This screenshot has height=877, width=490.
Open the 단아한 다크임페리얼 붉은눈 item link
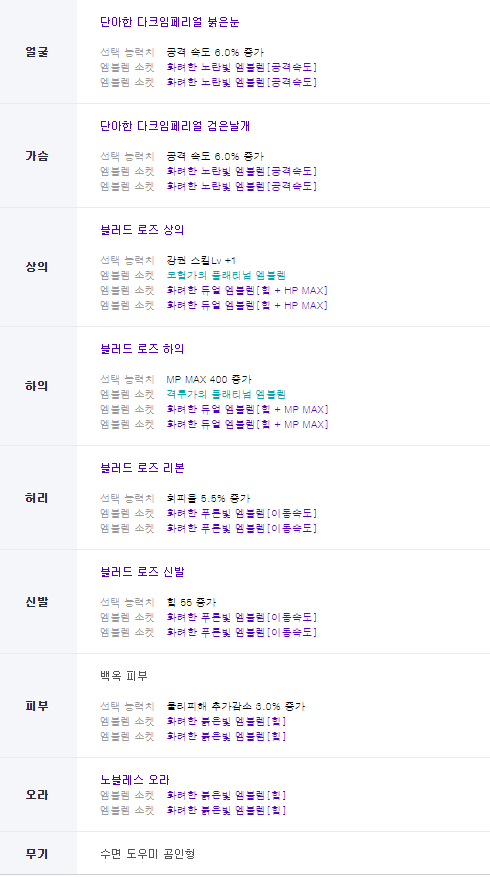pos(169,22)
